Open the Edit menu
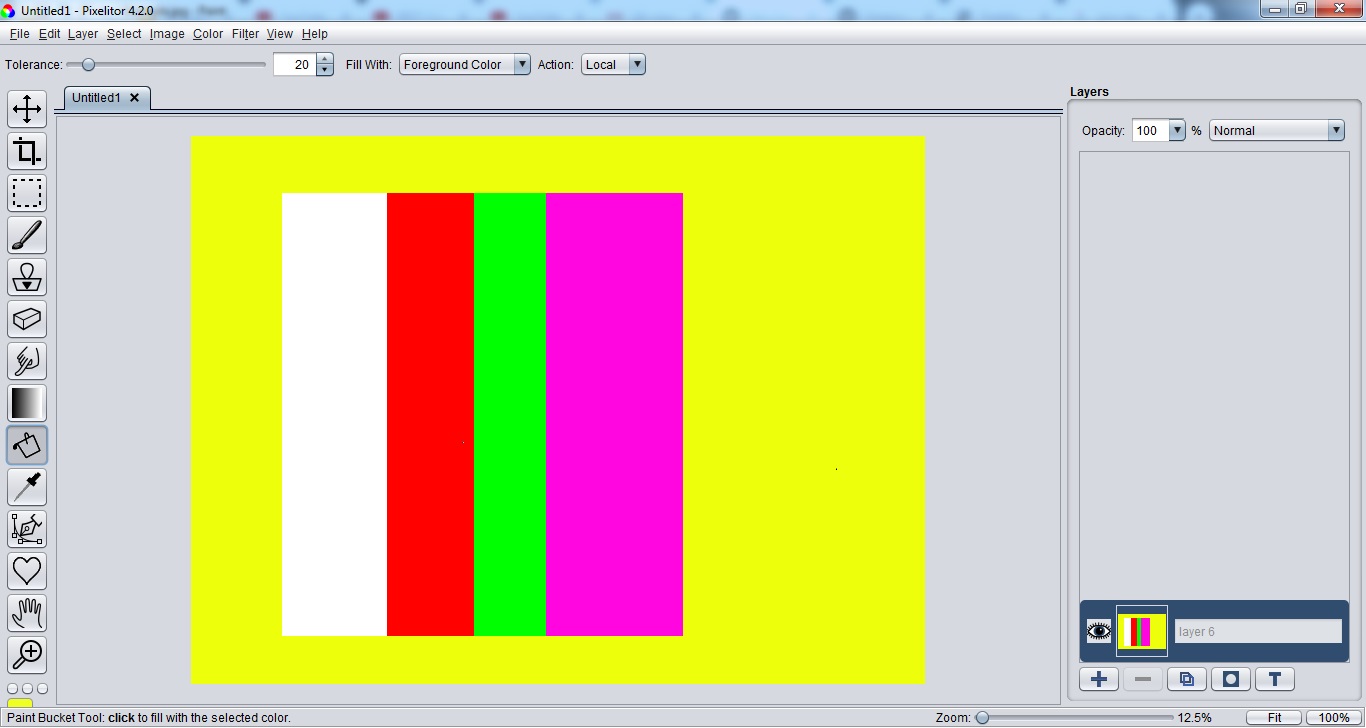 49,34
